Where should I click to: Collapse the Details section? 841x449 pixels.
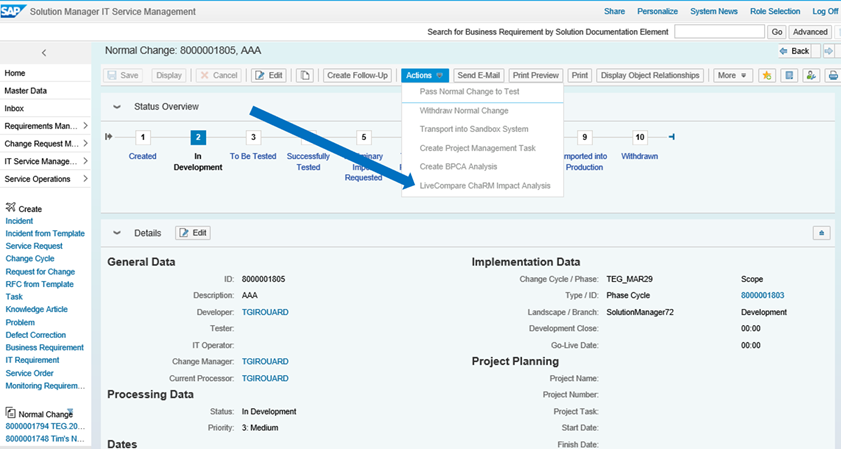(x=116, y=233)
